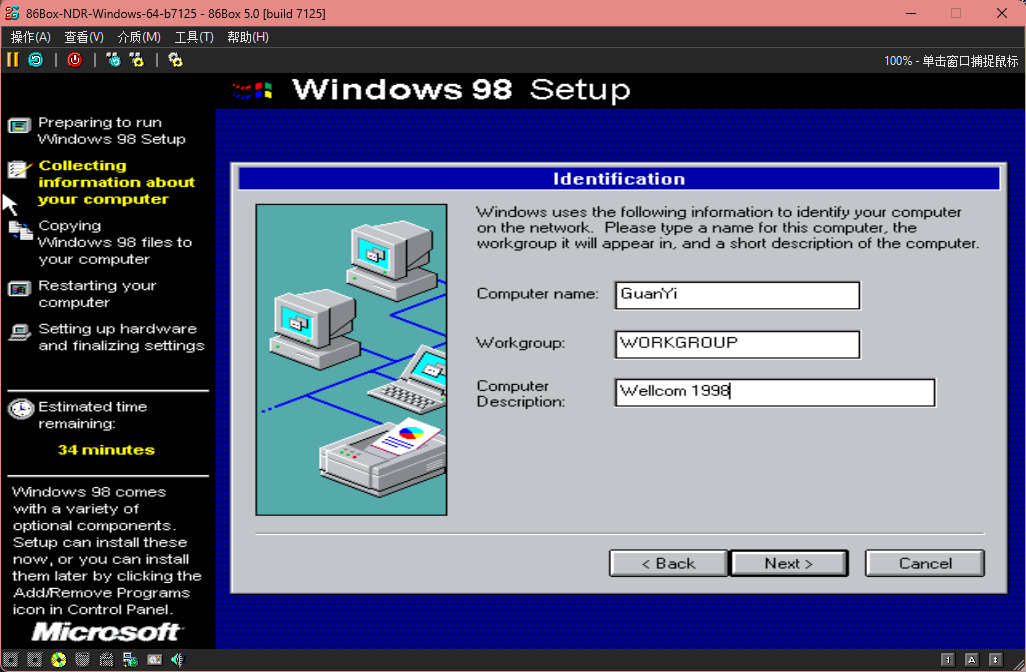
Task: Click the 'Setting up hardware' laptop step icon
Action: pos(20,332)
